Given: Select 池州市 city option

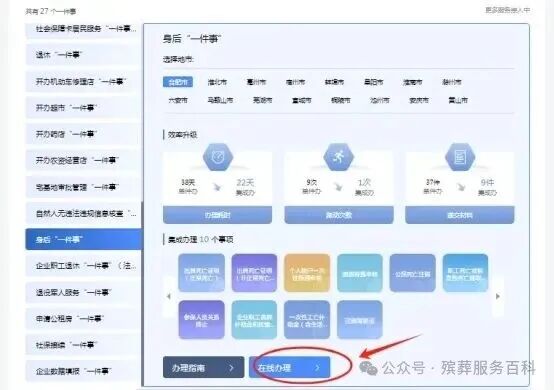Looking at the screenshot, I should pos(380,100).
